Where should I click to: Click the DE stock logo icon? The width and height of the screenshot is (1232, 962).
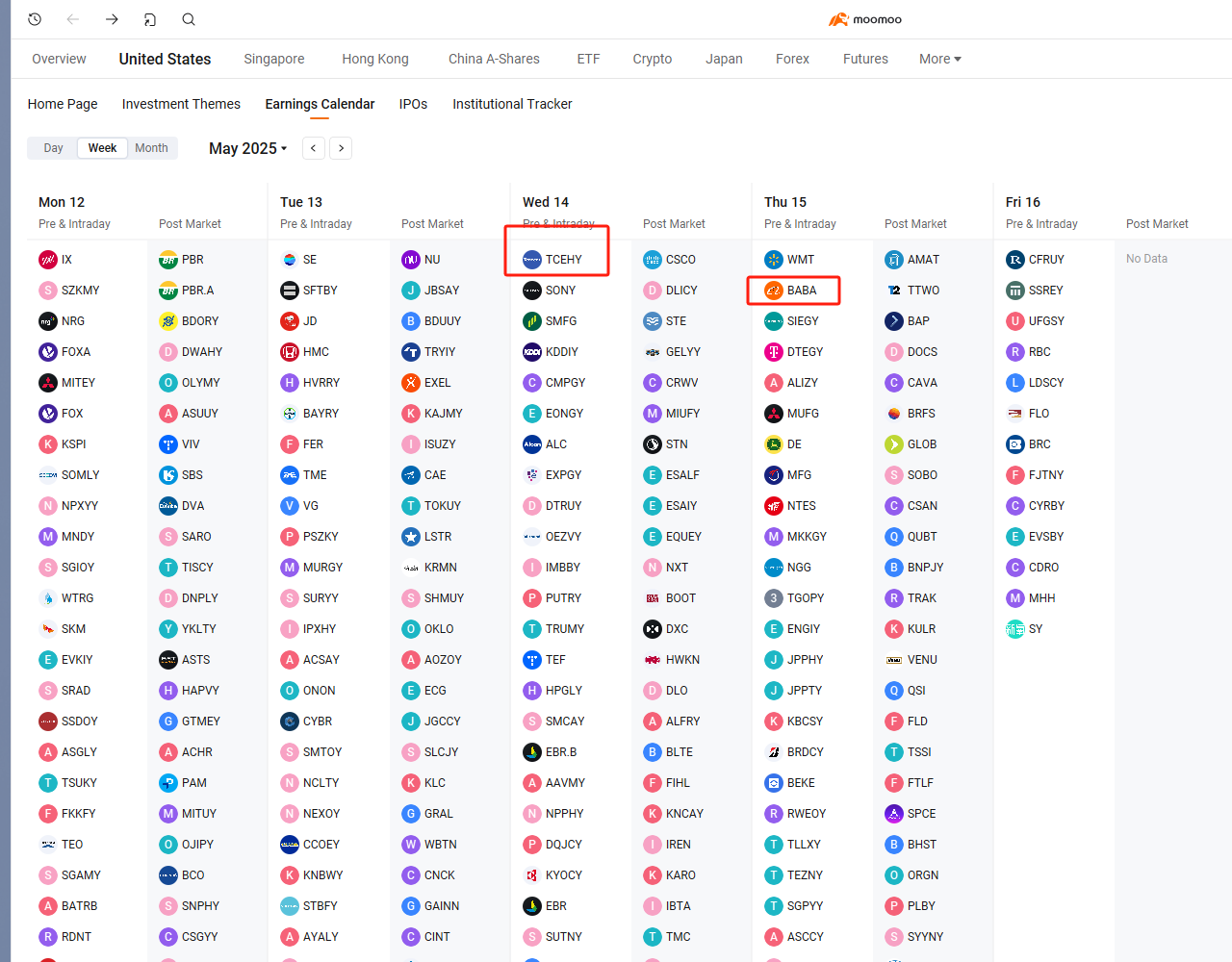click(774, 444)
